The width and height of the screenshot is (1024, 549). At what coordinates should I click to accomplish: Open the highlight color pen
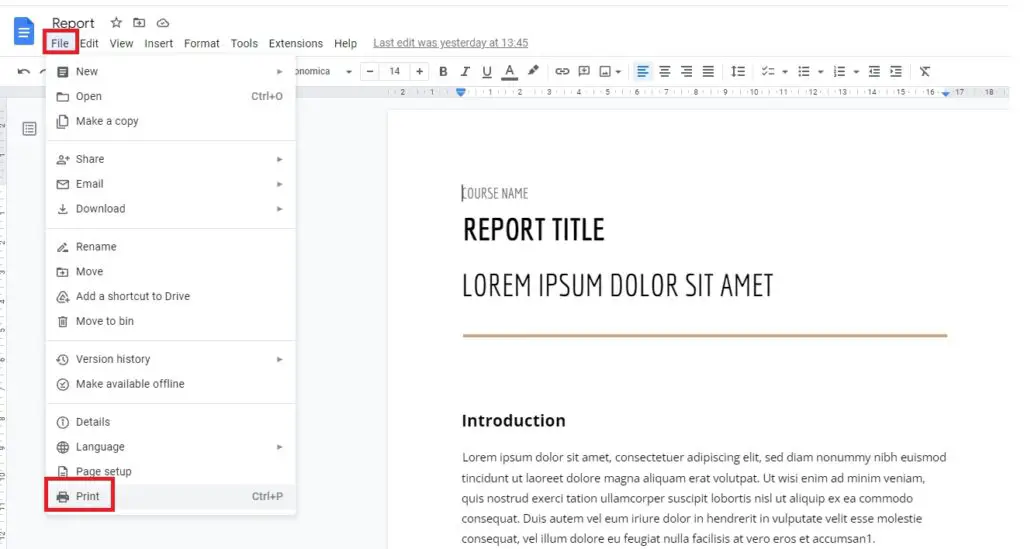coord(533,71)
